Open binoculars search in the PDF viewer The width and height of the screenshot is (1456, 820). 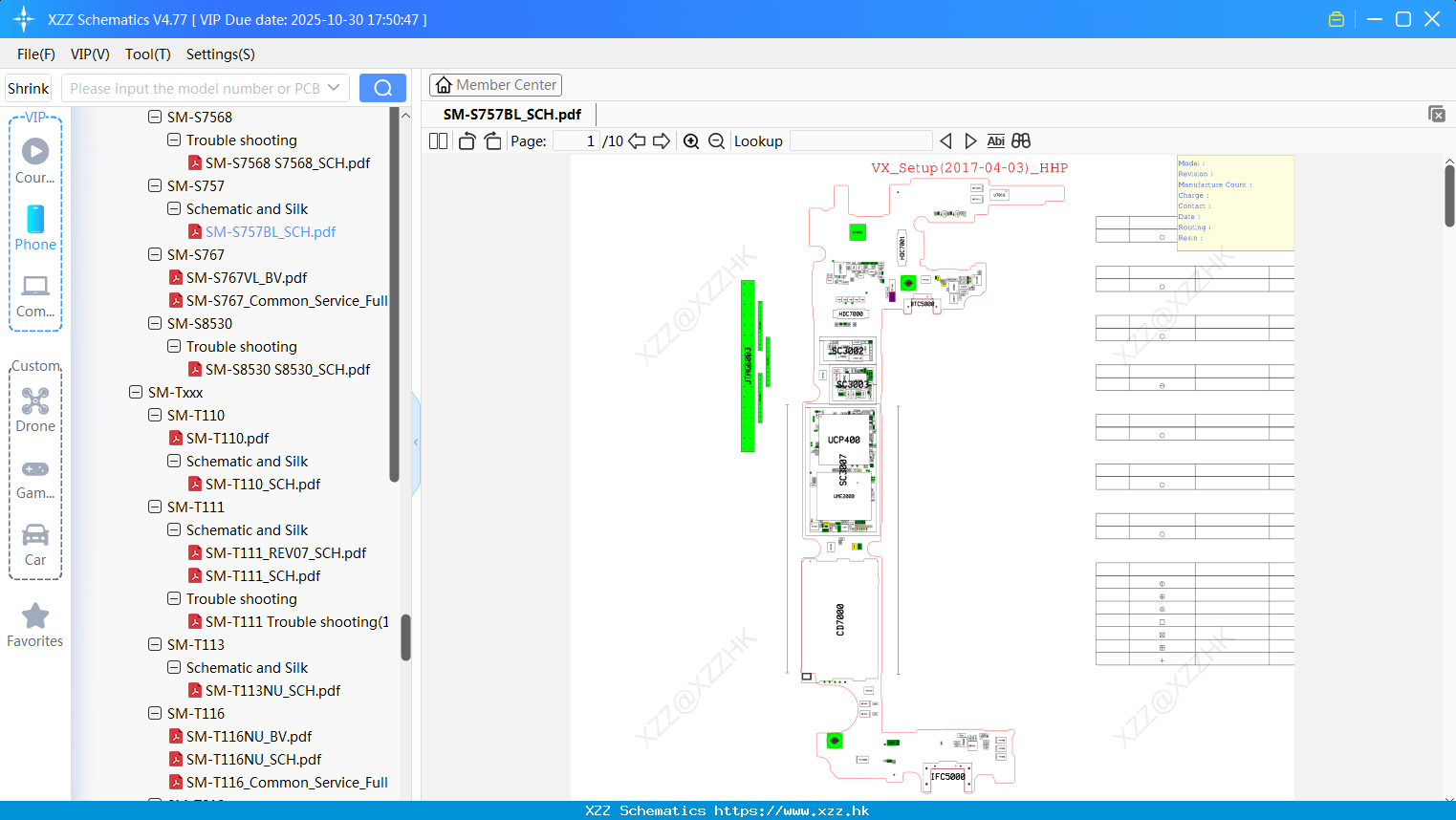pyautogui.click(x=1020, y=140)
